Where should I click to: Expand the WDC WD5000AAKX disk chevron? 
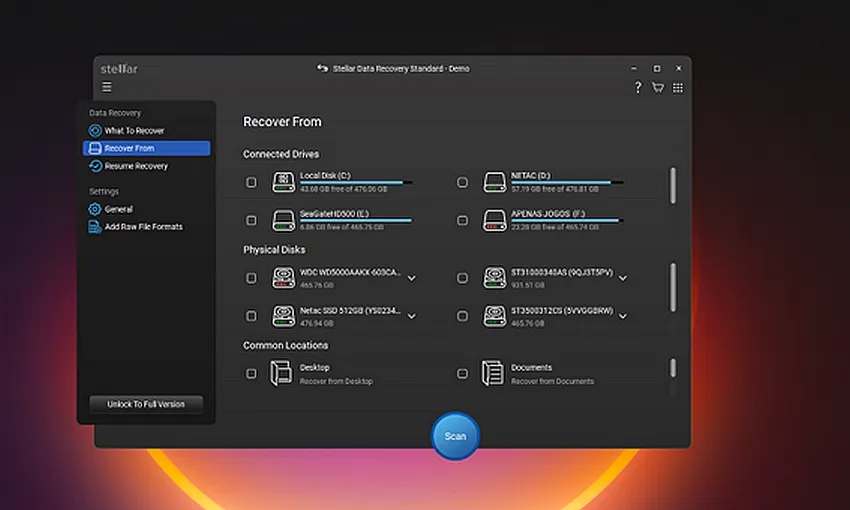click(412, 277)
